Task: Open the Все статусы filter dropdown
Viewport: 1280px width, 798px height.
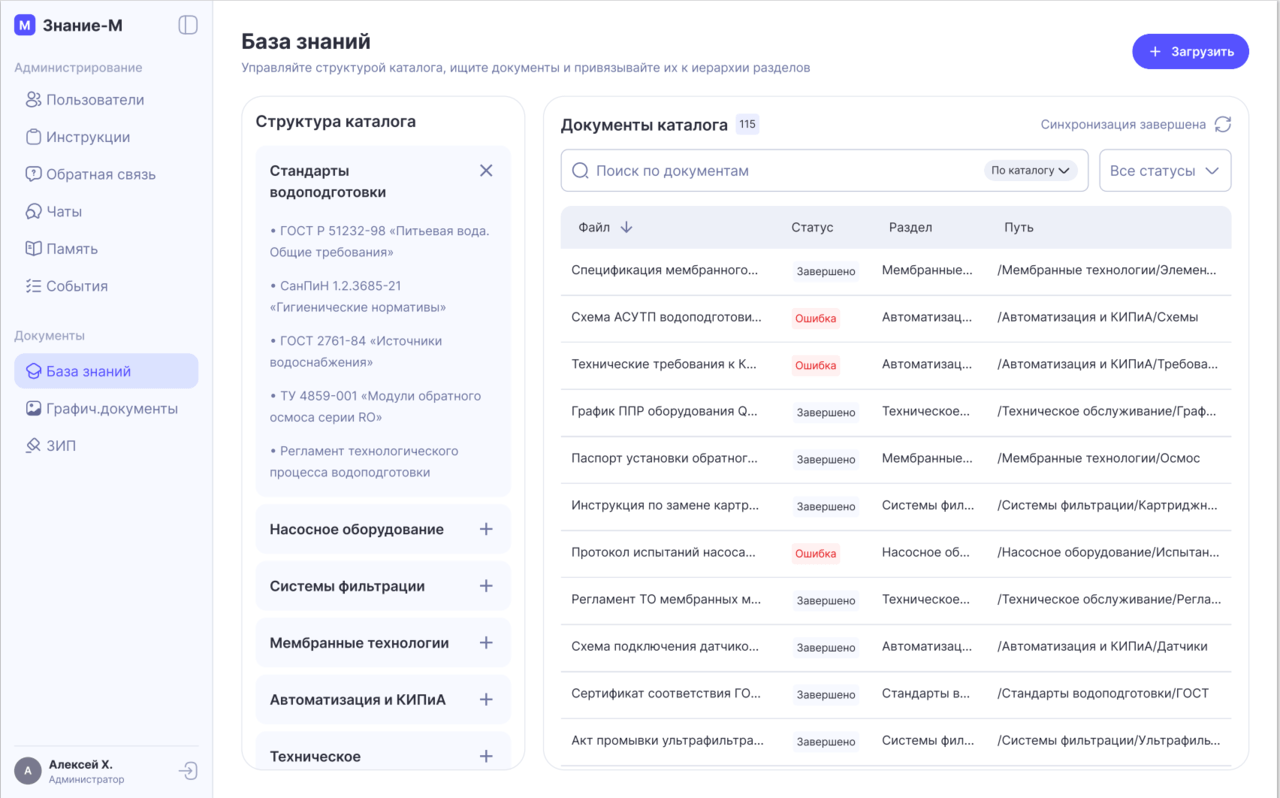Action: [x=1165, y=171]
